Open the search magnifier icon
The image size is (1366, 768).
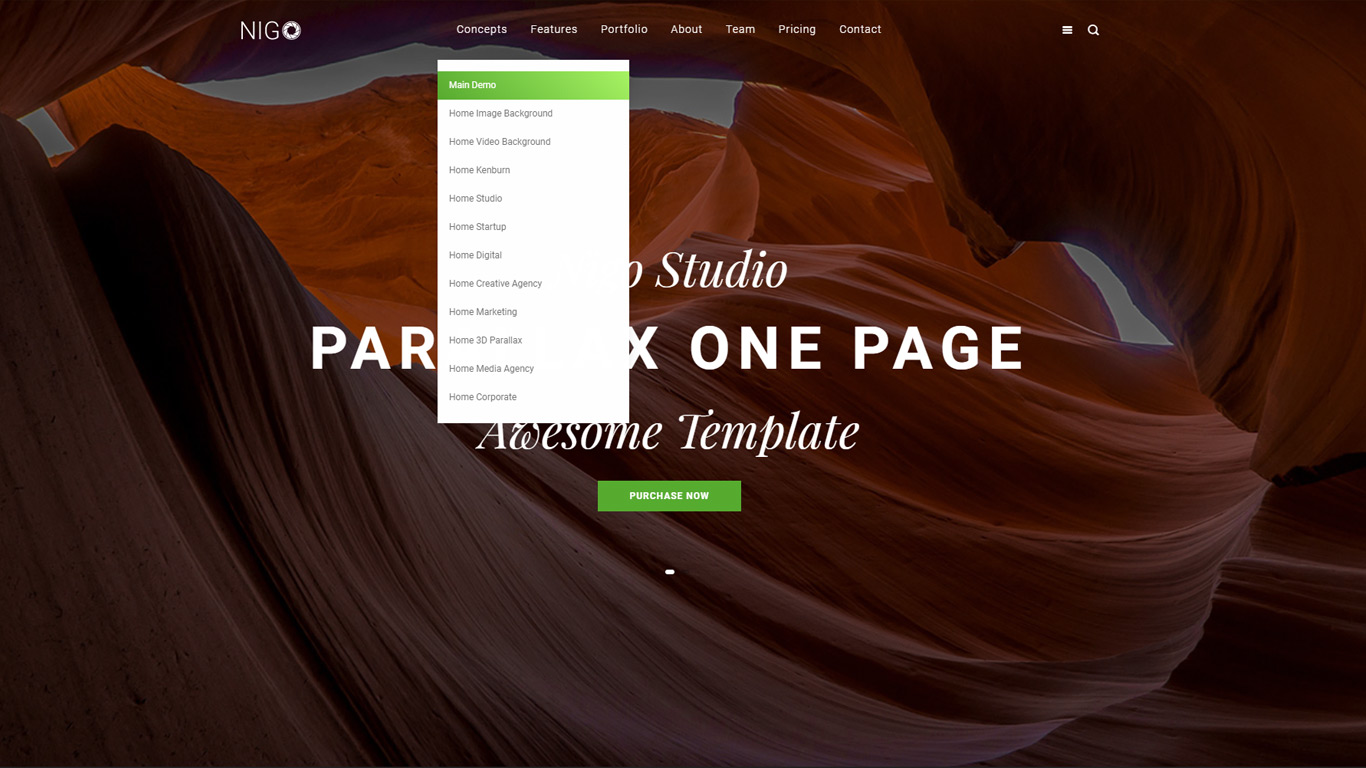1093,30
